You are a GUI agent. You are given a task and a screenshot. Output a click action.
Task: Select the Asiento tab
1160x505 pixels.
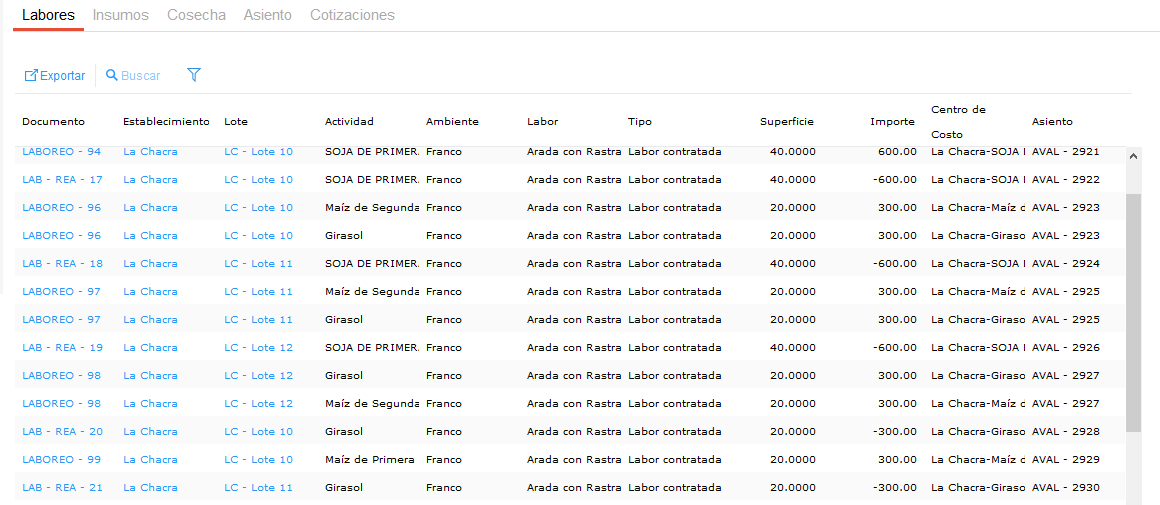click(x=268, y=15)
